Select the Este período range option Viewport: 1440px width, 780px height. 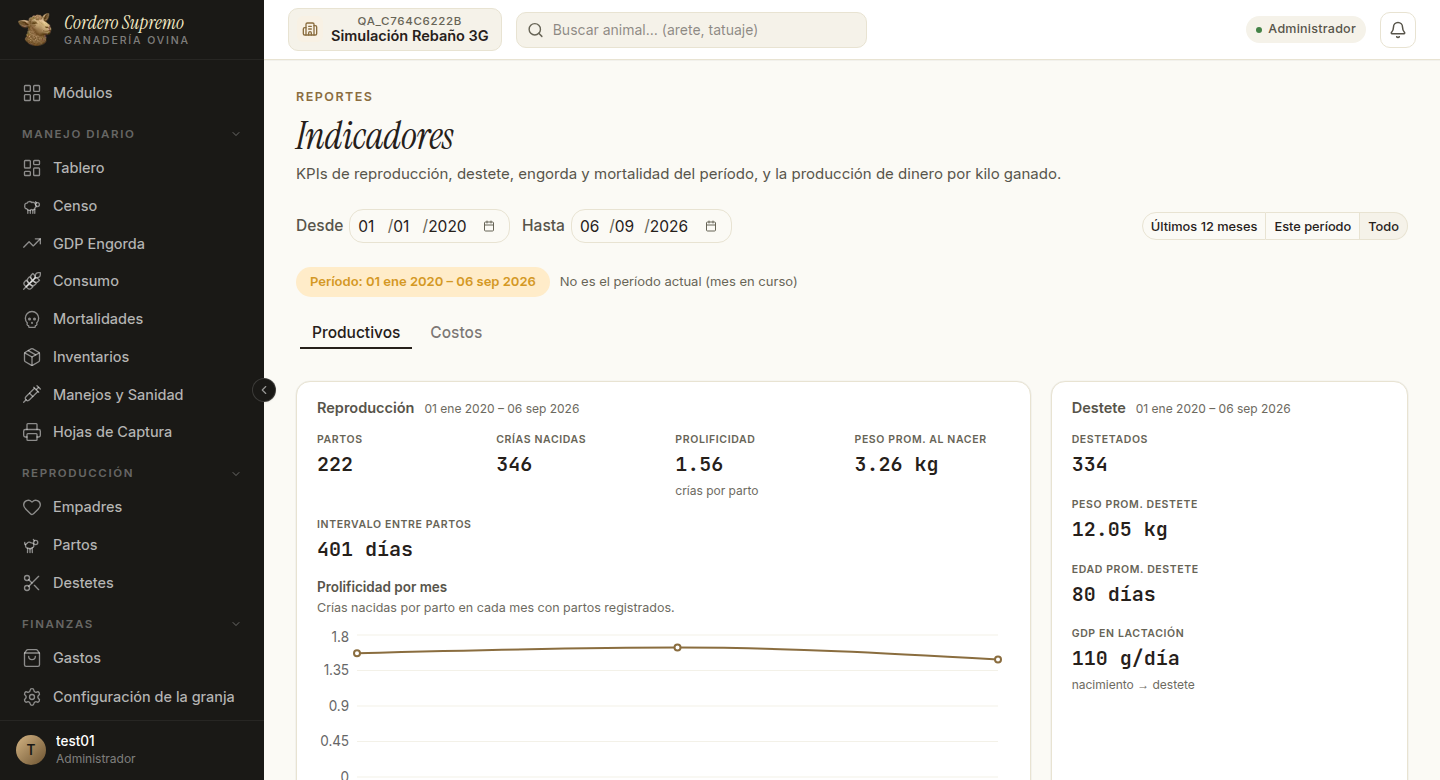[1313, 226]
